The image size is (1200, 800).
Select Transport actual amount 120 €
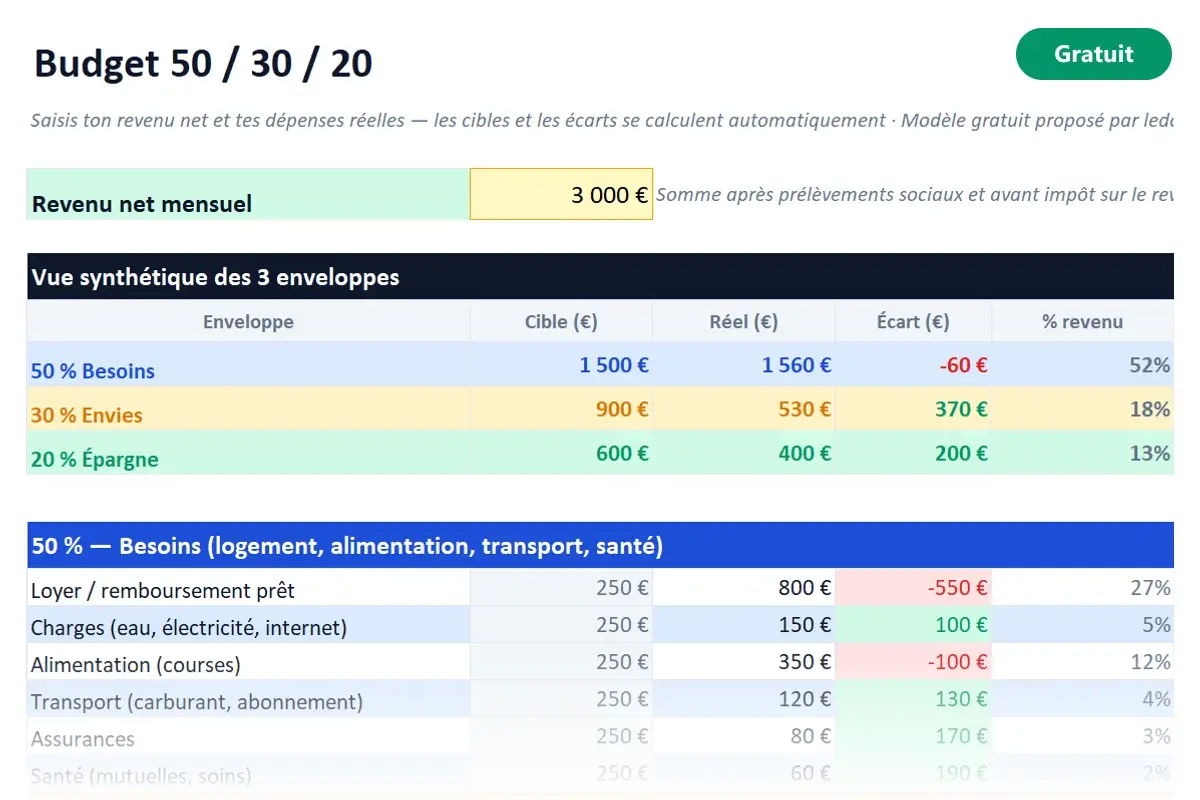(x=744, y=699)
